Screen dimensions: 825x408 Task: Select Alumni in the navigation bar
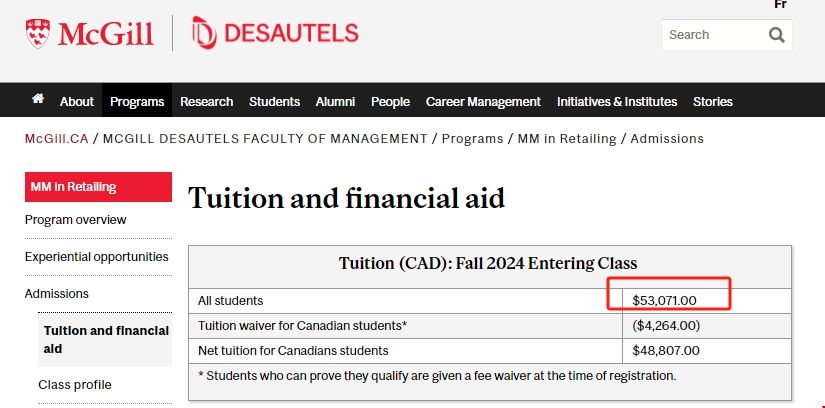(335, 101)
